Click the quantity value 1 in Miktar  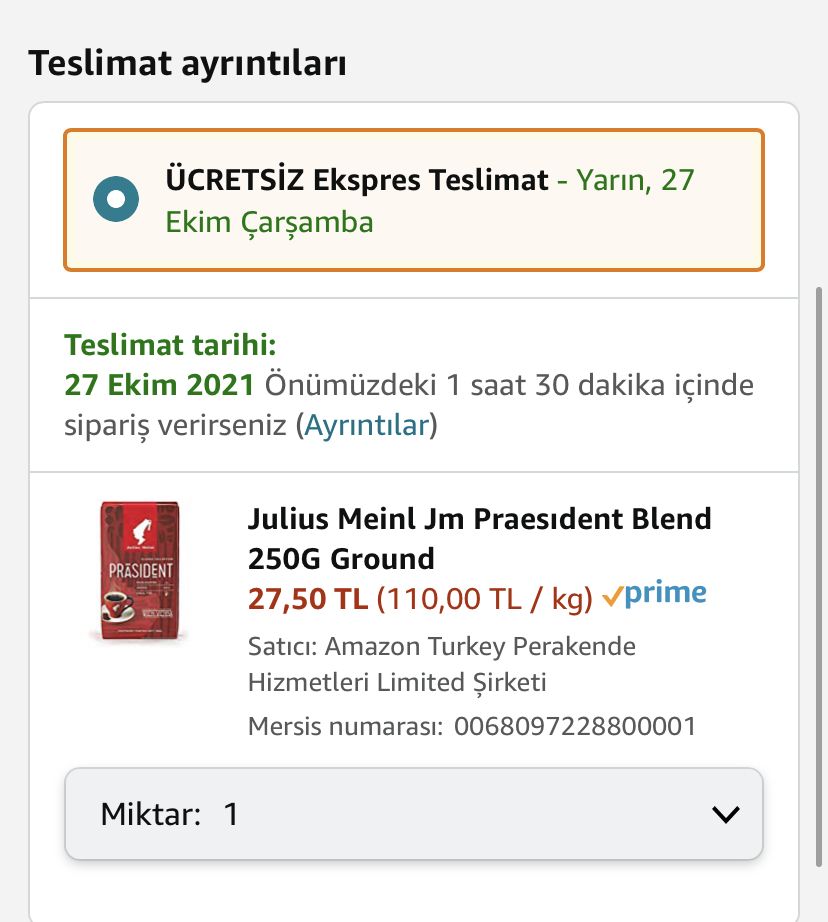[x=231, y=814]
